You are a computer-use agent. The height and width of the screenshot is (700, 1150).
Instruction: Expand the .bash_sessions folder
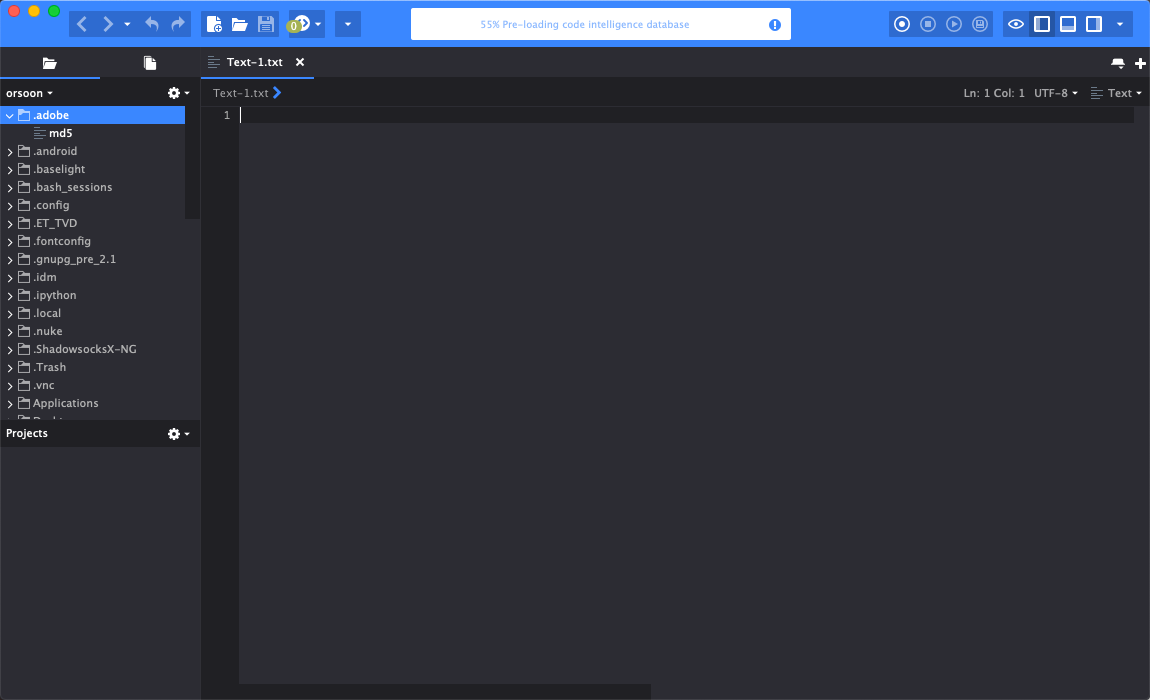(x=10, y=188)
